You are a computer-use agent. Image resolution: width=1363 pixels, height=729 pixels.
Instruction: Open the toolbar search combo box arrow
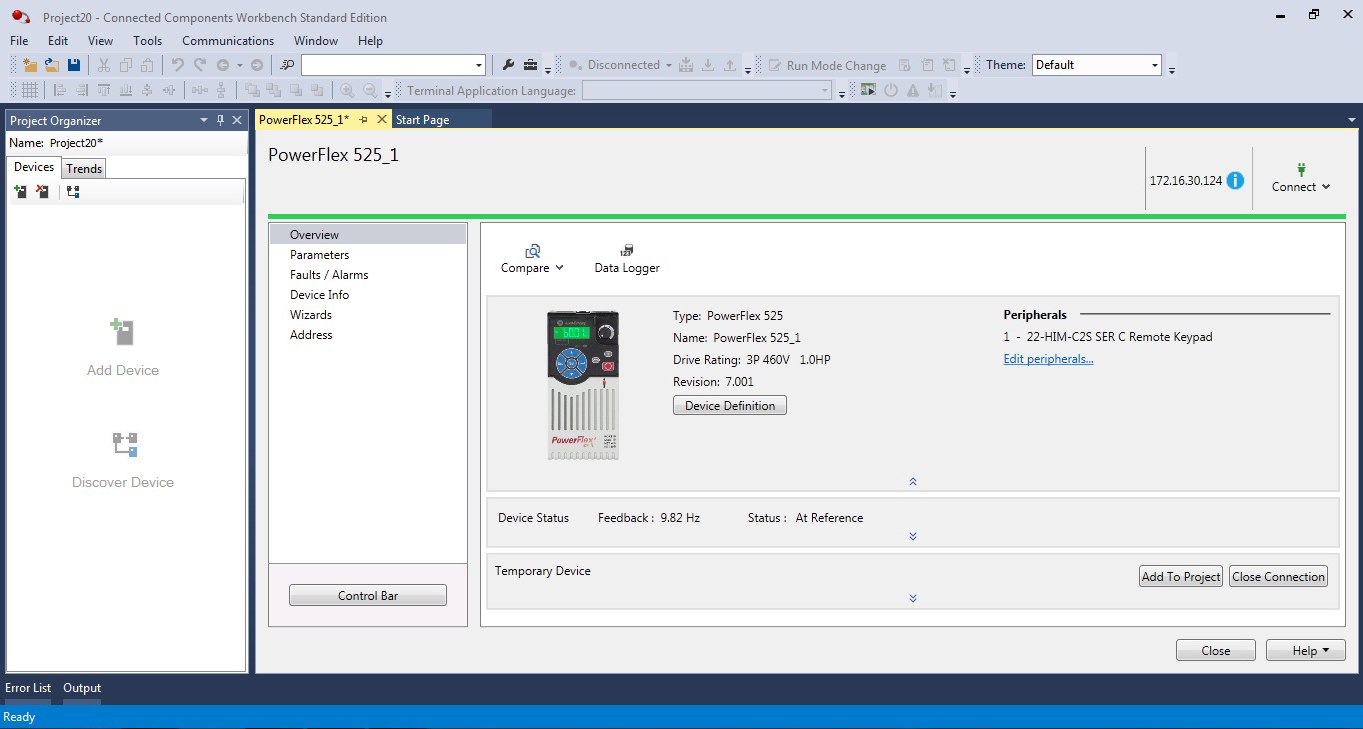[479, 65]
